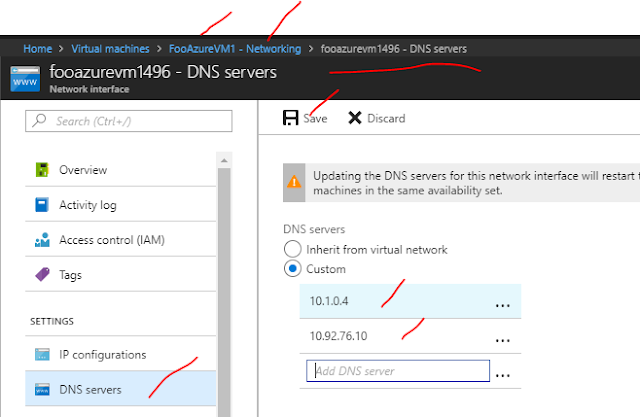Focus the Search (Ctrl+/) box
The width and height of the screenshot is (640, 417).
tap(129, 121)
